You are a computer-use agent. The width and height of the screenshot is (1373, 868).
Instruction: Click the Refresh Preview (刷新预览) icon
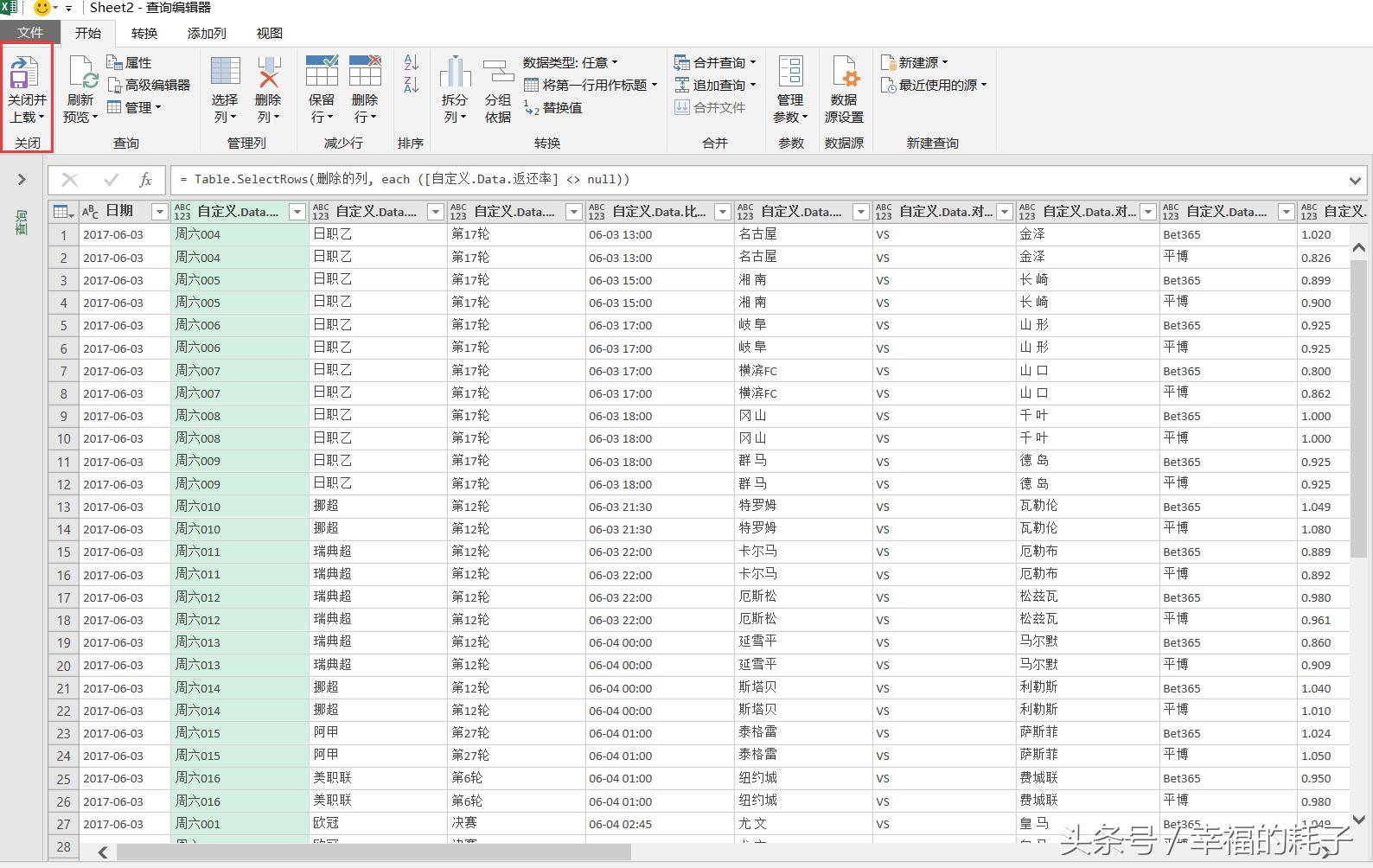pos(82,72)
